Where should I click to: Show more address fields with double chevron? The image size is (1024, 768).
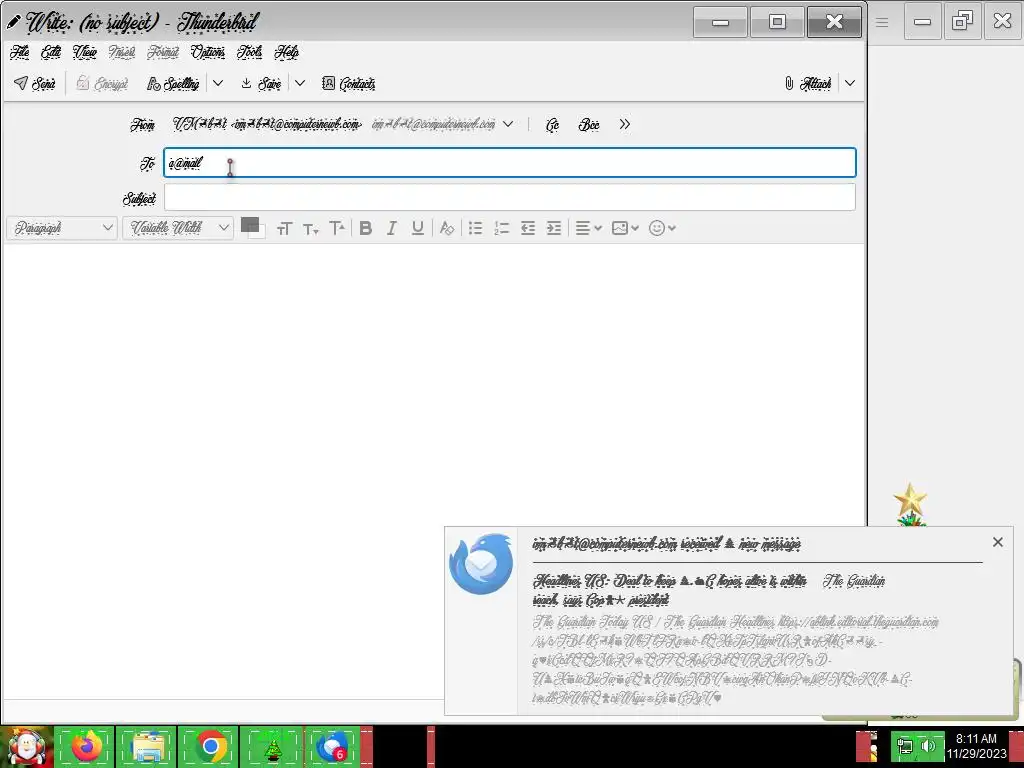tap(624, 124)
